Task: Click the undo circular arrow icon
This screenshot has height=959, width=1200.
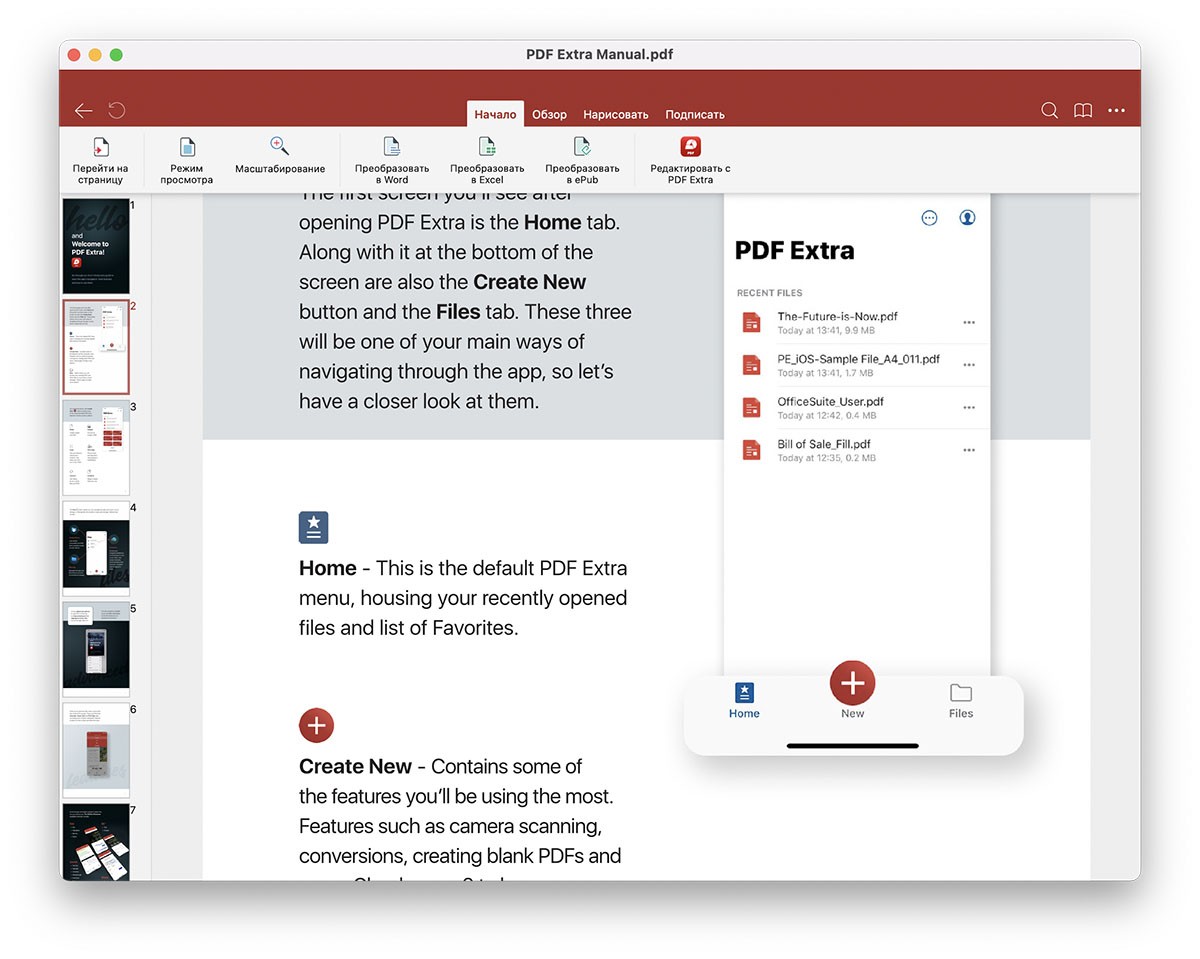Action: tap(117, 111)
